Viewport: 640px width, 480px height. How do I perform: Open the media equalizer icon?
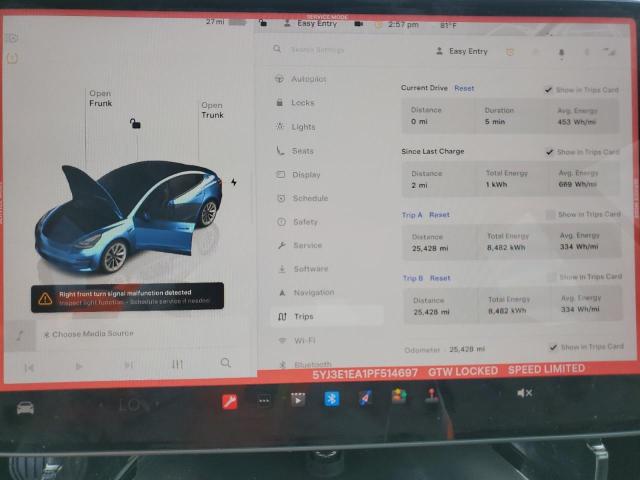(x=177, y=364)
